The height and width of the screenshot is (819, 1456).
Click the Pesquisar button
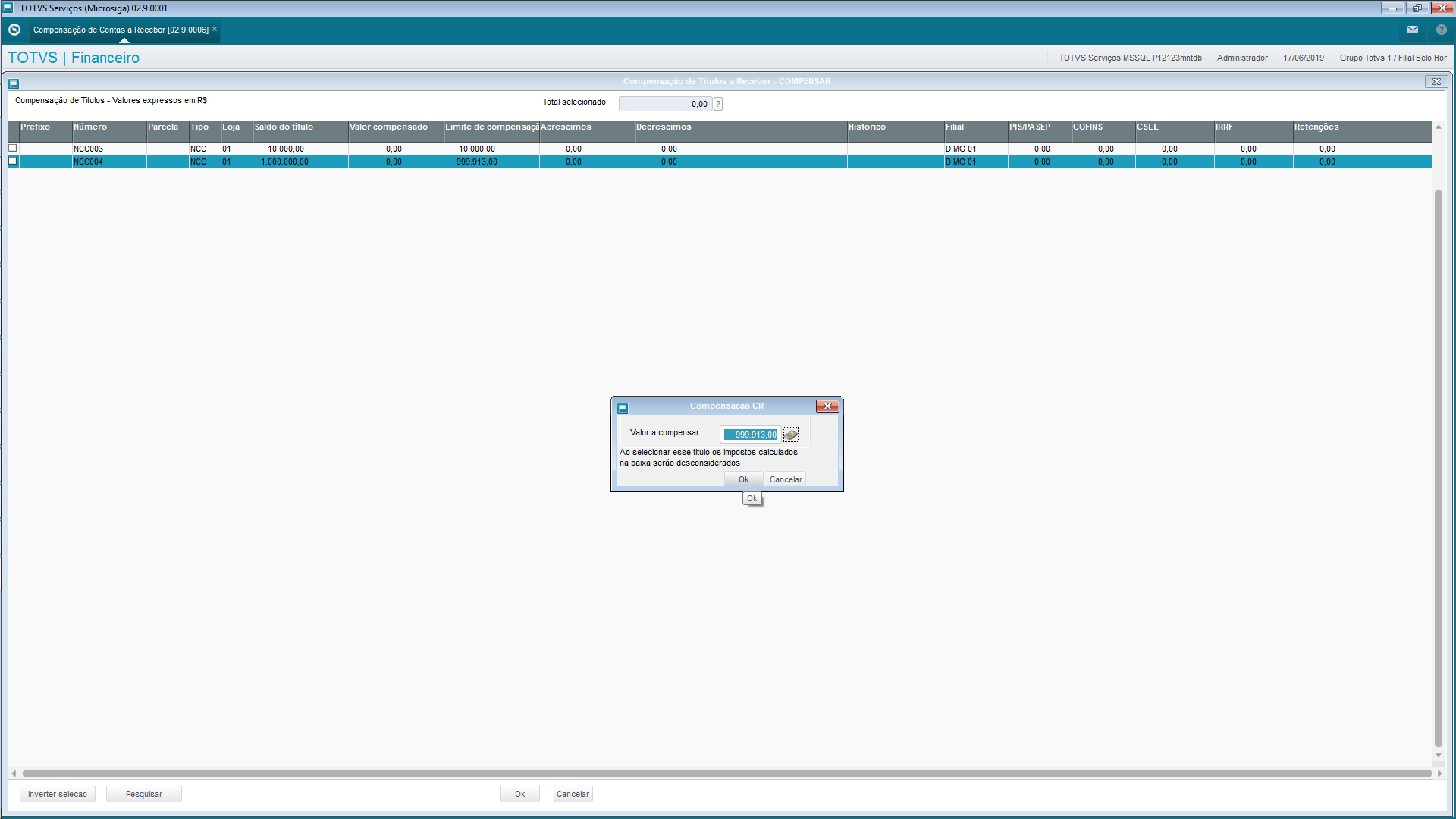[144, 794]
